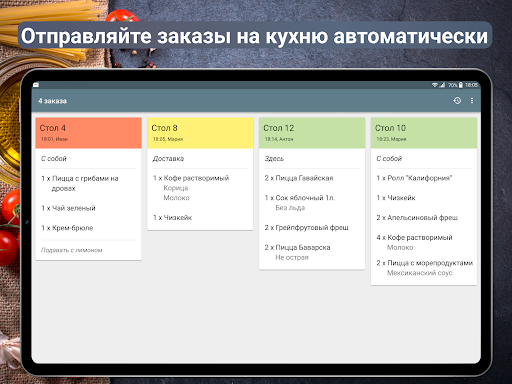This screenshot has width=512, height=384.
Task: Tap the notification icon in status bar
Action: click(36, 85)
